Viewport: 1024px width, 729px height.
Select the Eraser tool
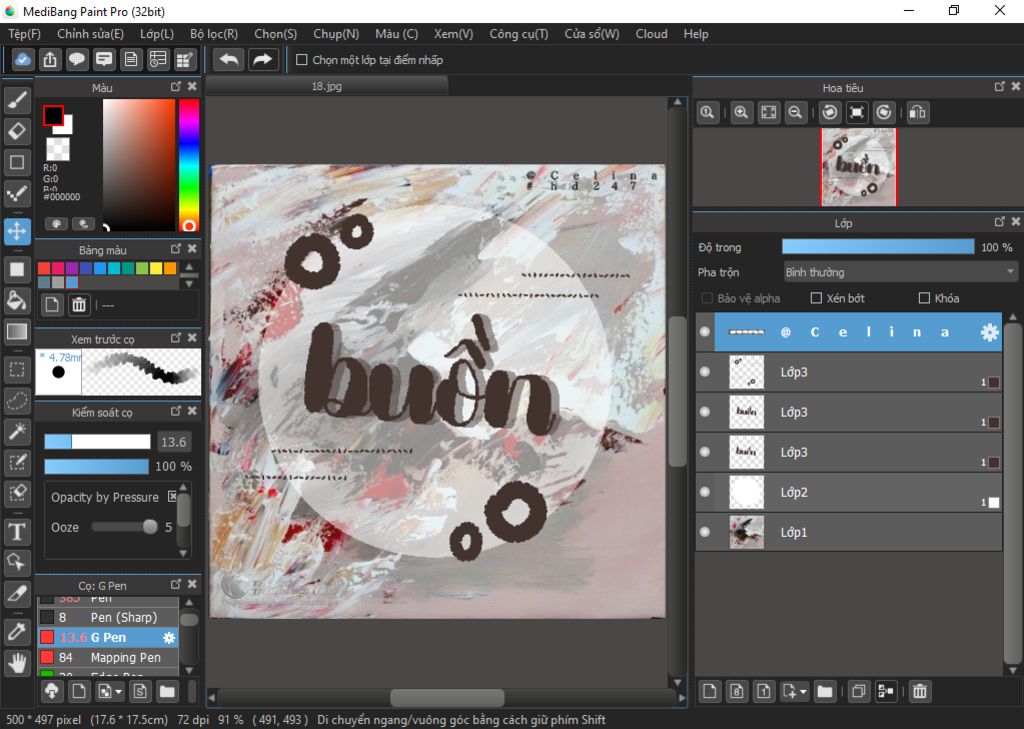coord(17,131)
